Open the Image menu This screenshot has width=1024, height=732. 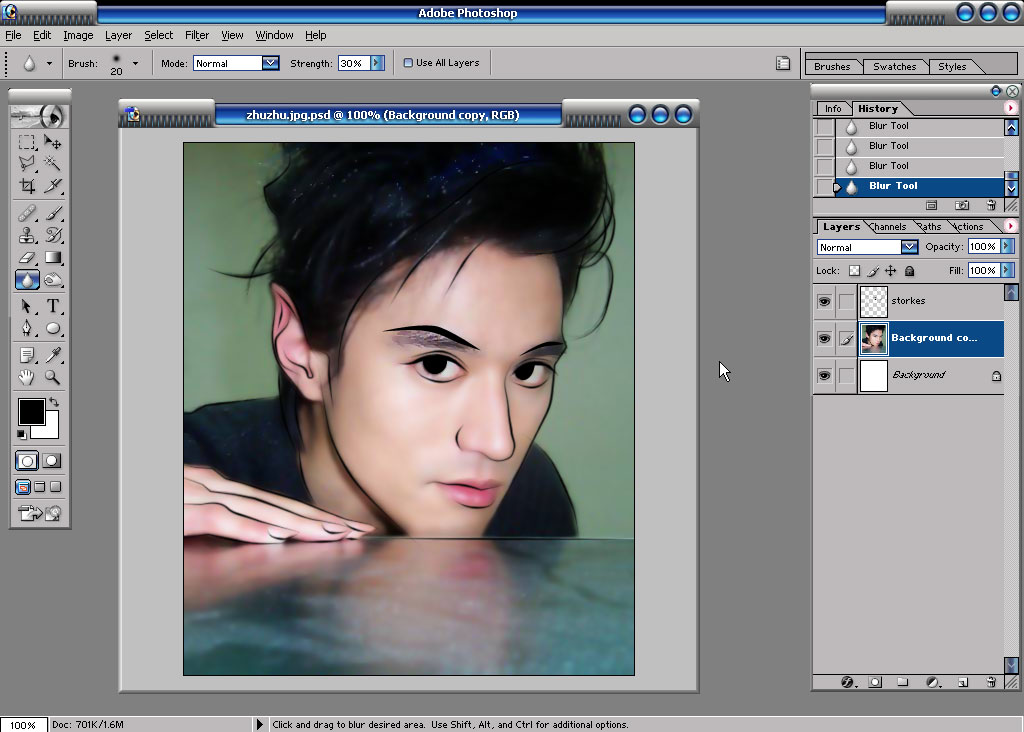[78, 35]
